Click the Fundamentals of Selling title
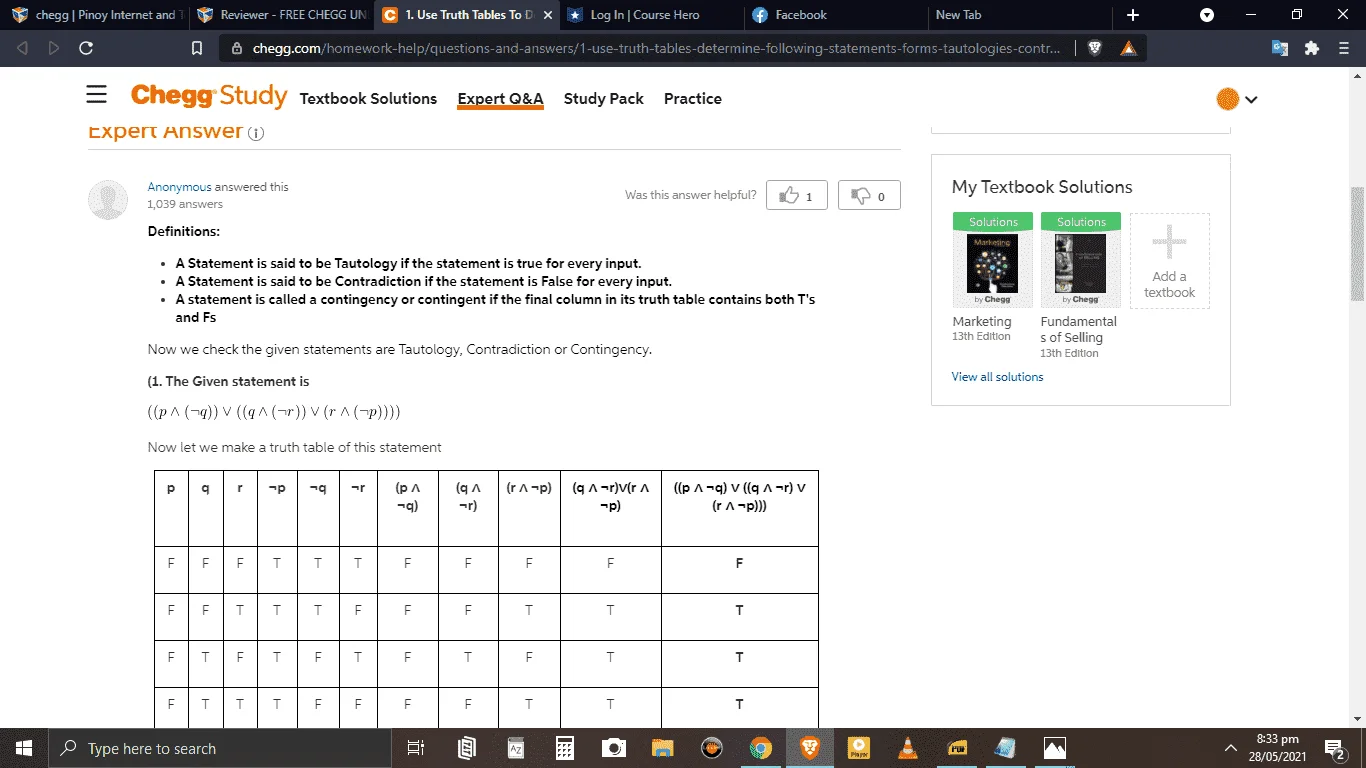 [x=1078, y=330]
